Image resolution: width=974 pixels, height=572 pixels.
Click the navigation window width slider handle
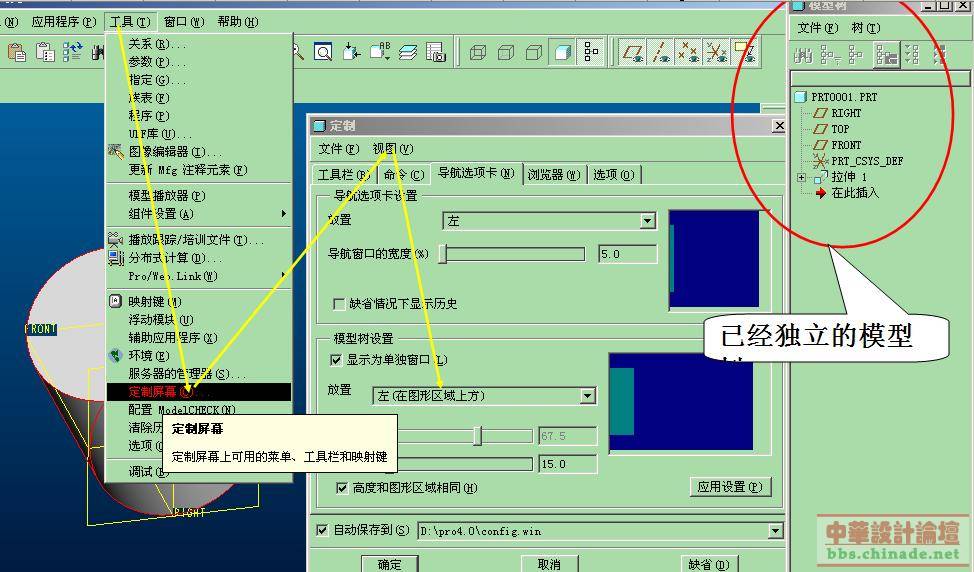(x=443, y=254)
